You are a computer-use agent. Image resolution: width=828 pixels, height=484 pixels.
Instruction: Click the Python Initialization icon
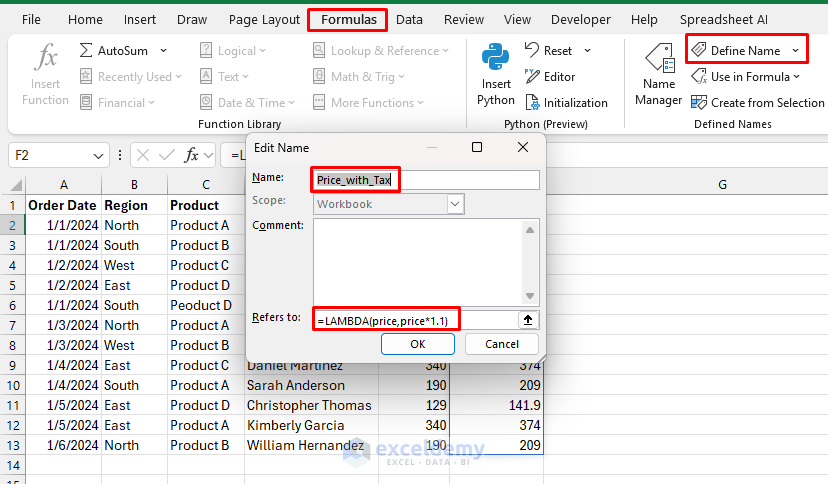coord(530,103)
